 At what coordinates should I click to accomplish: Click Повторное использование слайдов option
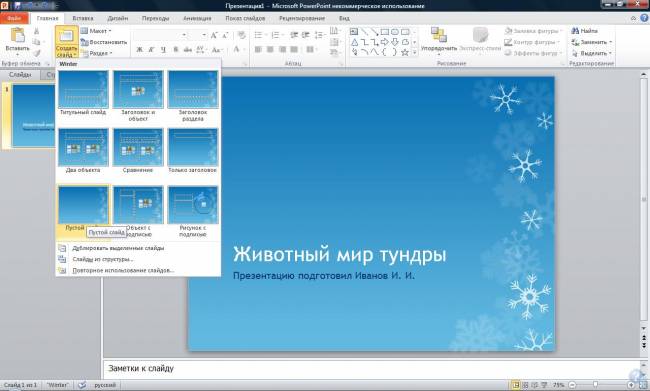pyautogui.click(x=123, y=270)
